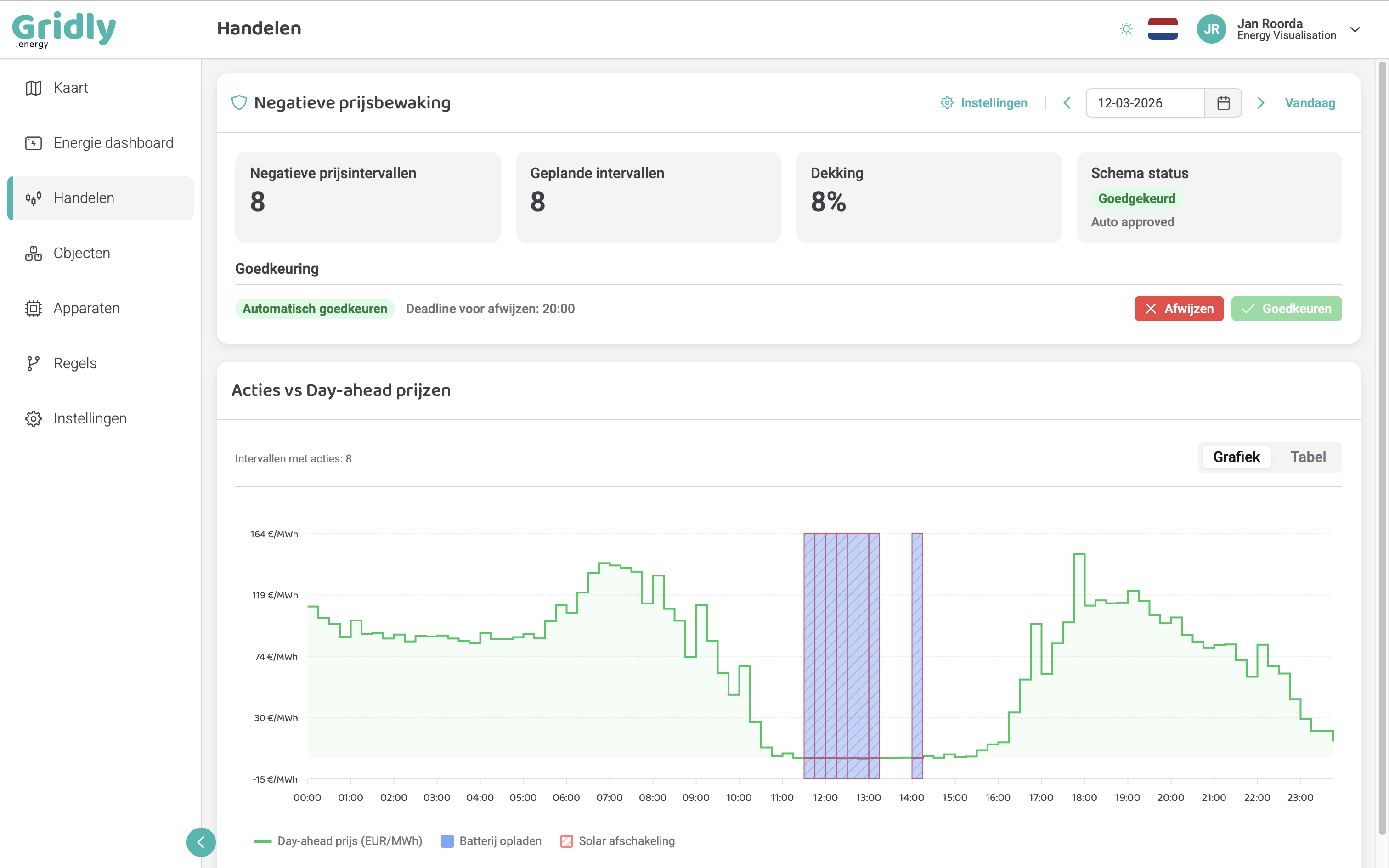Click the Objecten cubes icon
1389x868 pixels.
(x=33, y=253)
